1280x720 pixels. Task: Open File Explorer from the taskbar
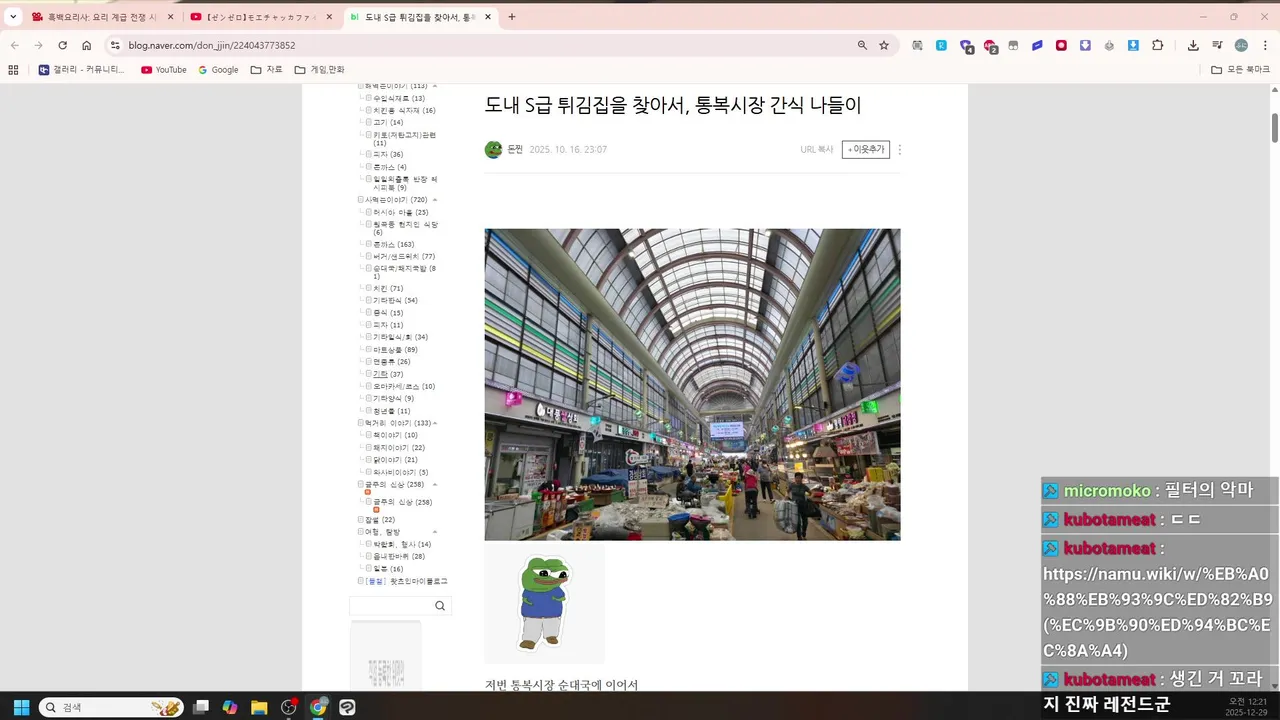click(259, 707)
